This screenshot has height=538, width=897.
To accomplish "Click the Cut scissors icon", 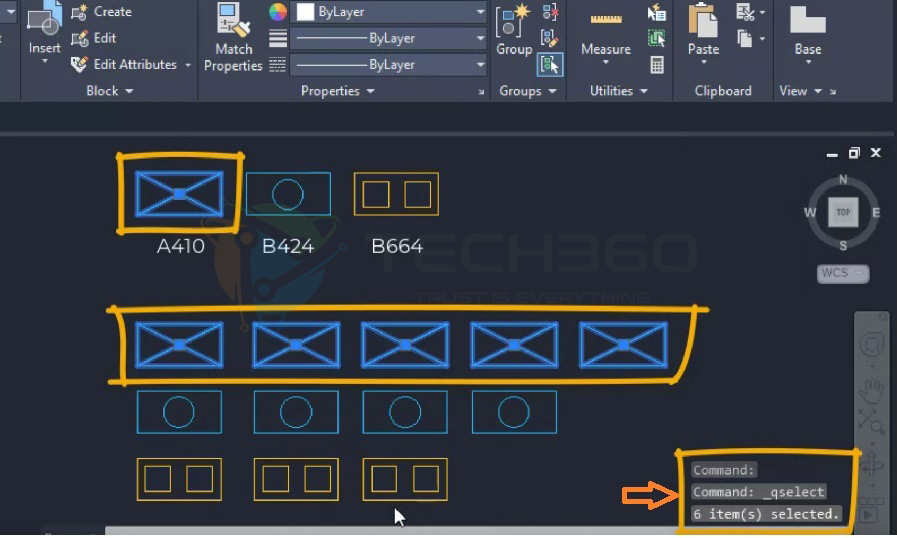I will coord(745,11).
